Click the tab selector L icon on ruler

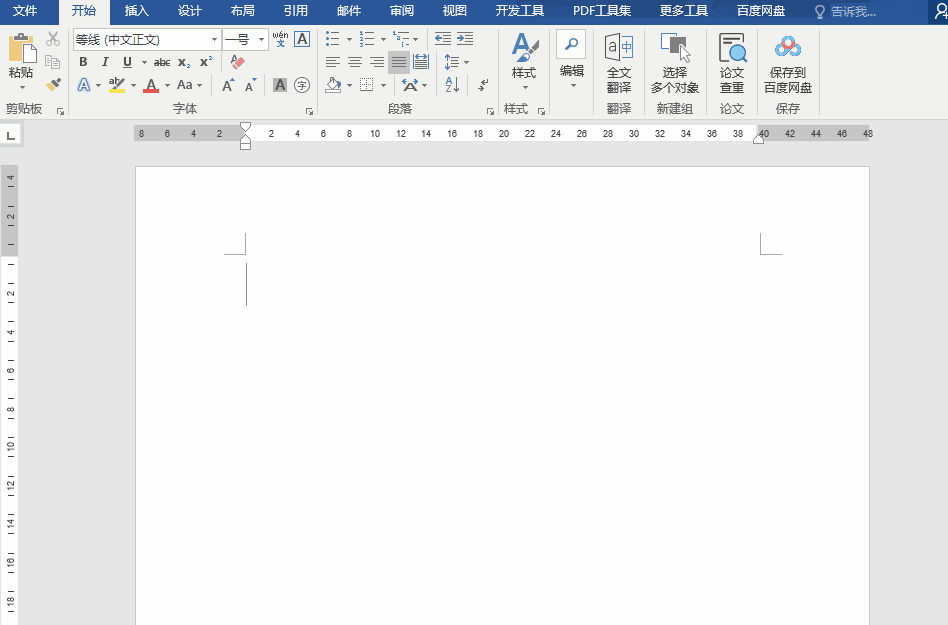pyautogui.click(x=11, y=135)
